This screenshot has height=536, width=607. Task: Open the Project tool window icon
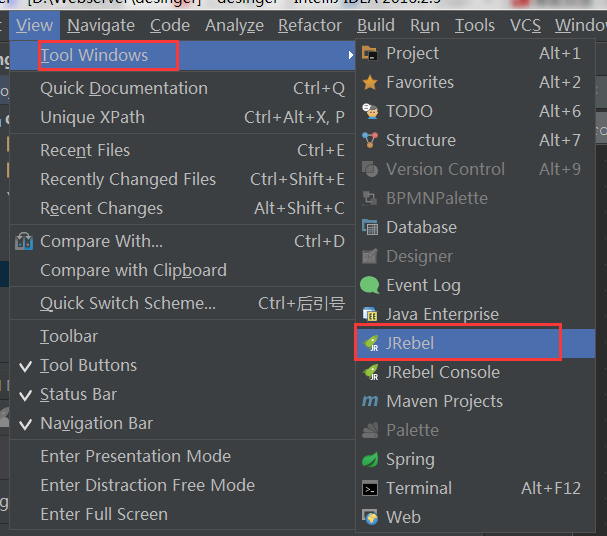tap(370, 53)
